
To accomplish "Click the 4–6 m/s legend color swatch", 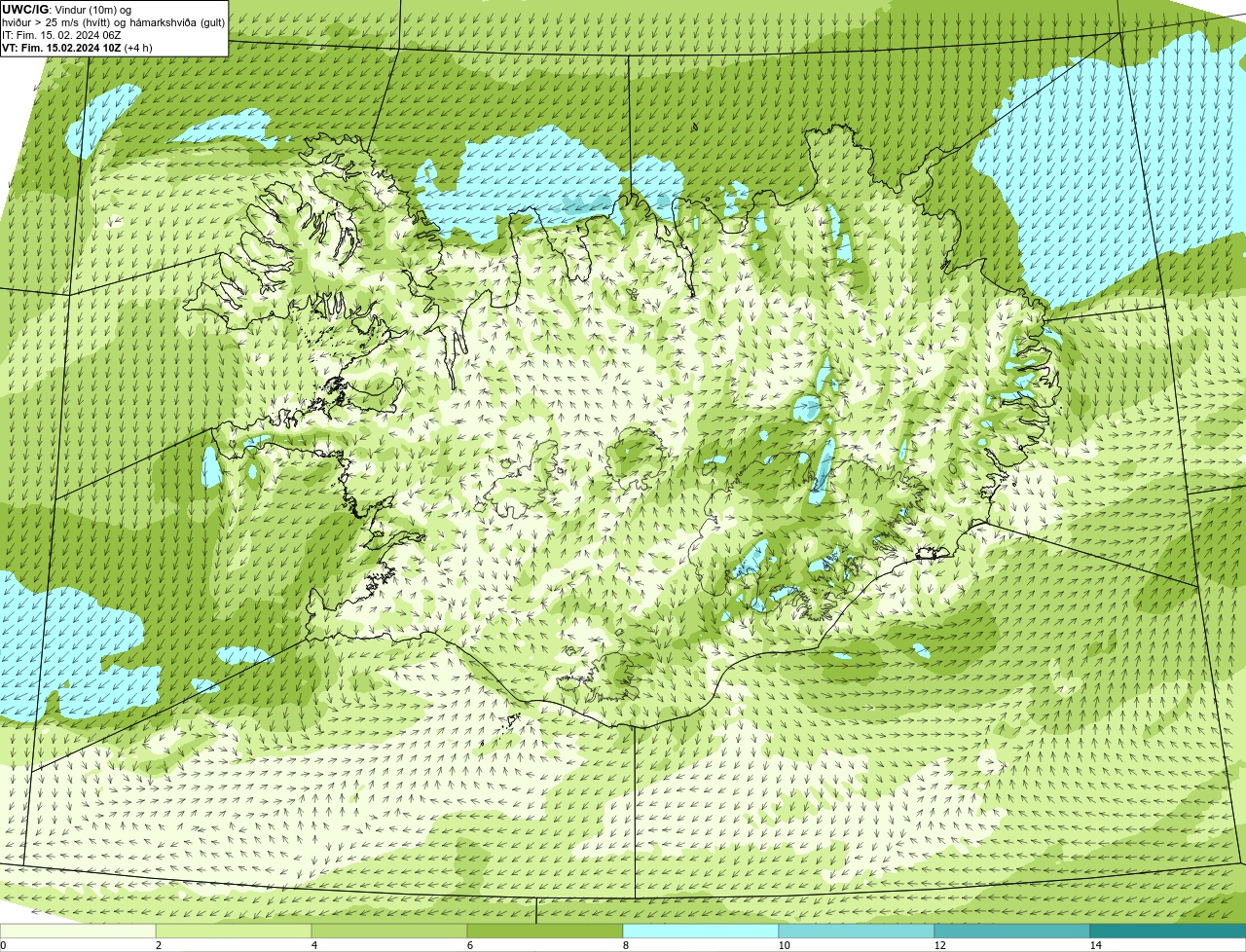I will (x=389, y=931).
